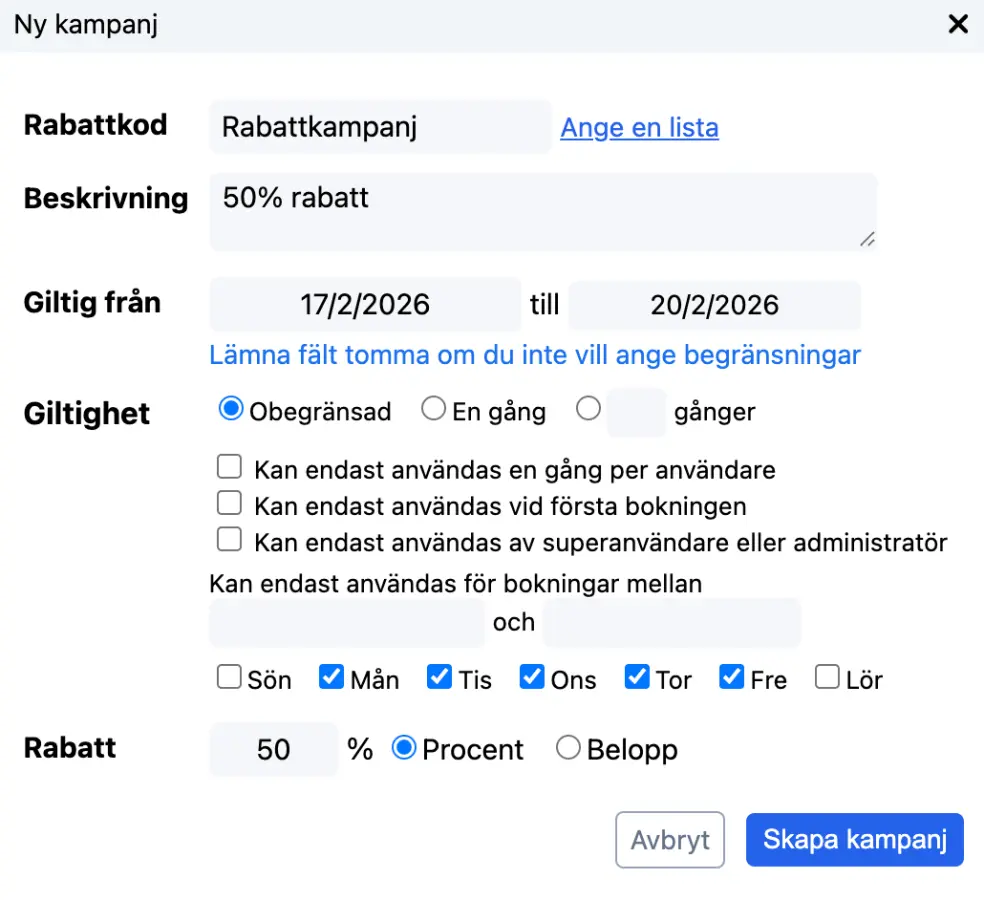
Task: Click the number of gånger input
Action: point(636,412)
